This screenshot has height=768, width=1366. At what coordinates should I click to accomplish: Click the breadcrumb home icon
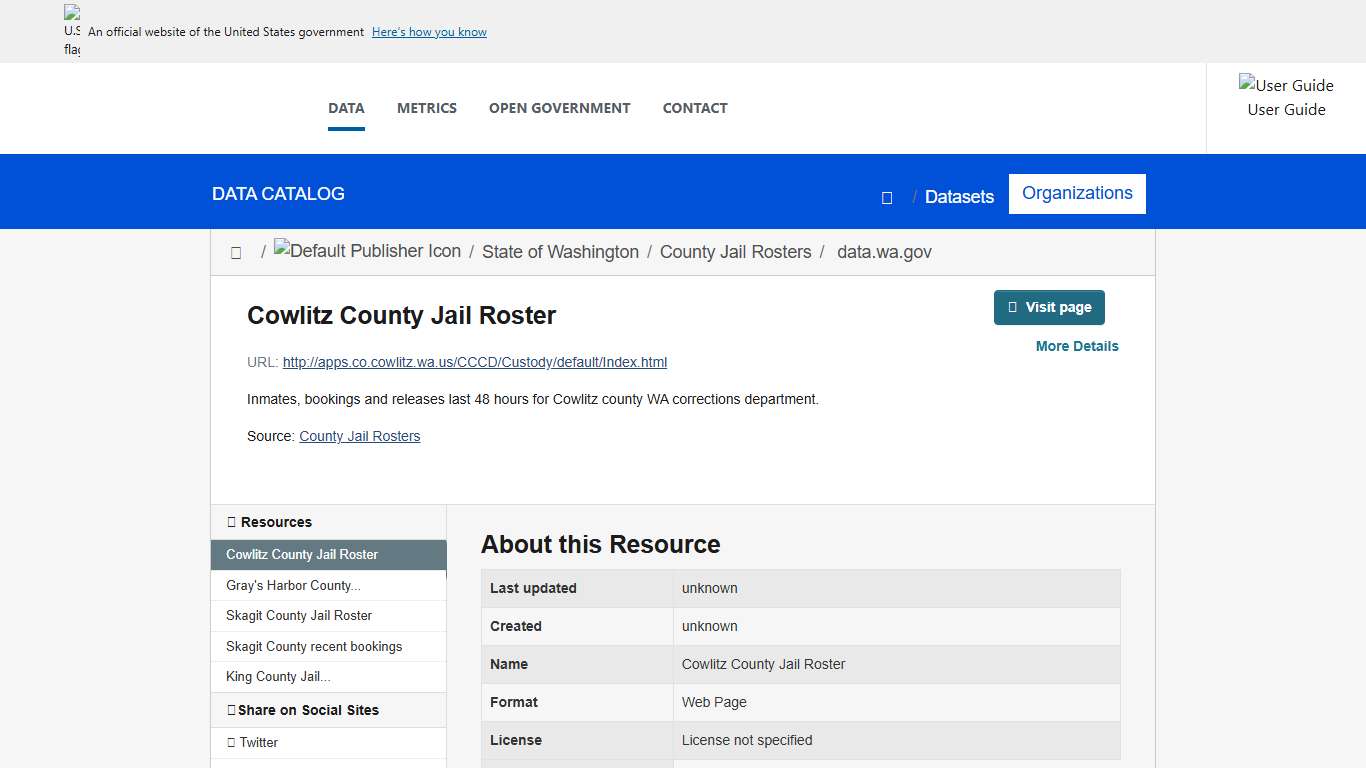click(x=236, y=252)
